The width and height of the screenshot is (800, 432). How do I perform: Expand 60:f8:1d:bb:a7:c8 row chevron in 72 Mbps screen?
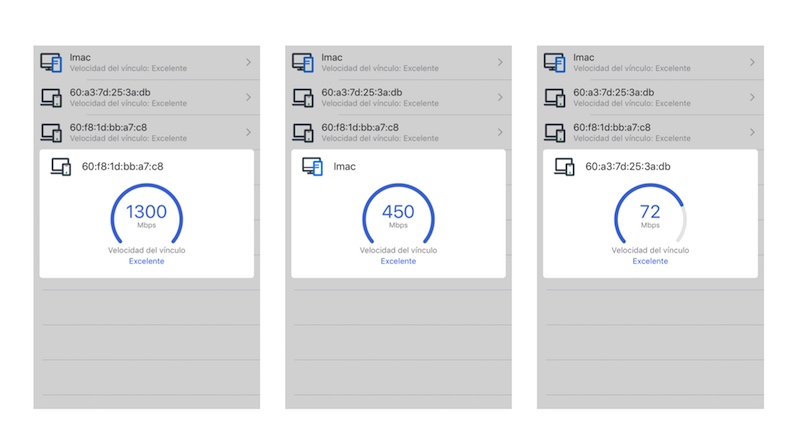(x=752, y=132)
